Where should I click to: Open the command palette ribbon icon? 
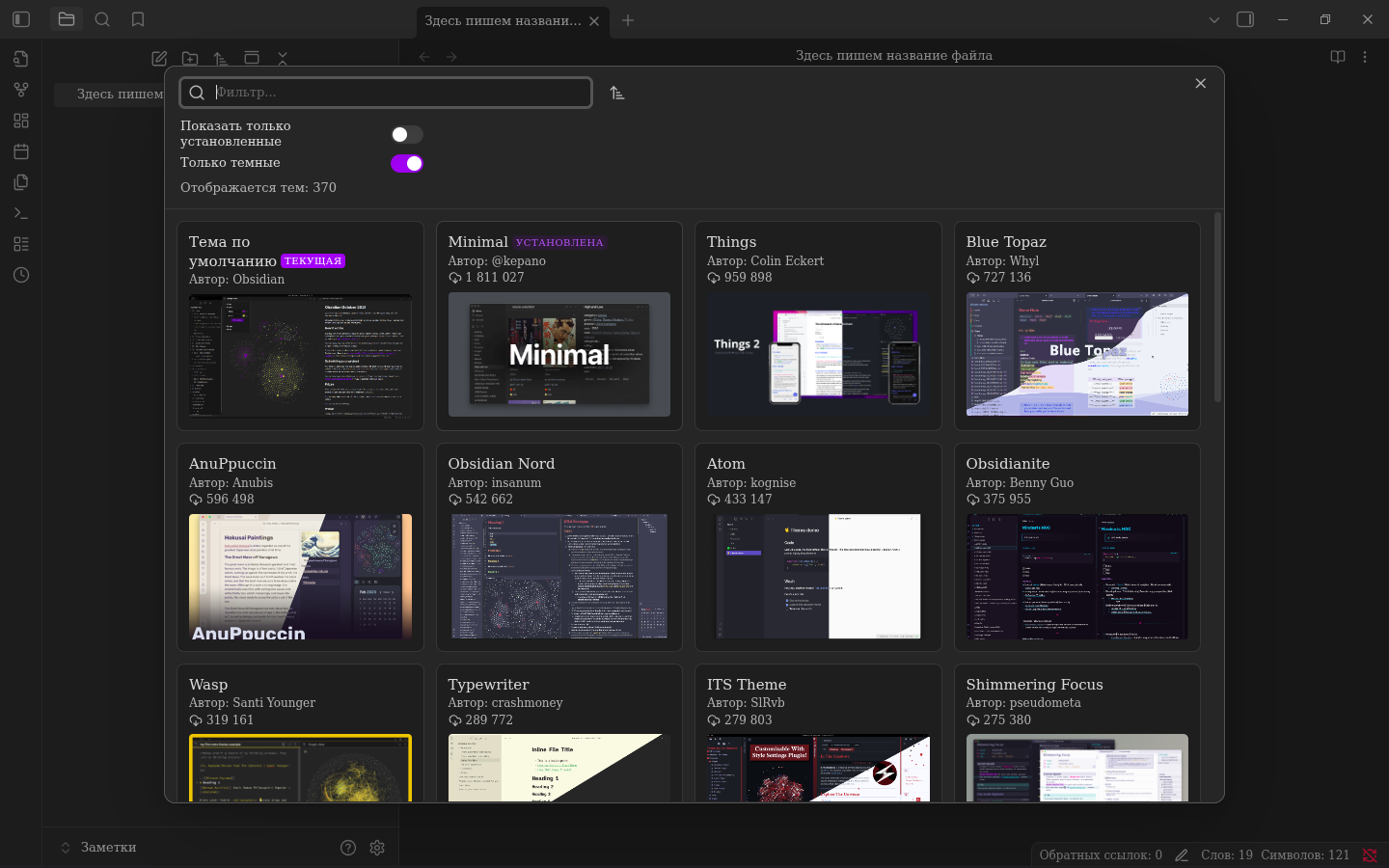(21, 213)
